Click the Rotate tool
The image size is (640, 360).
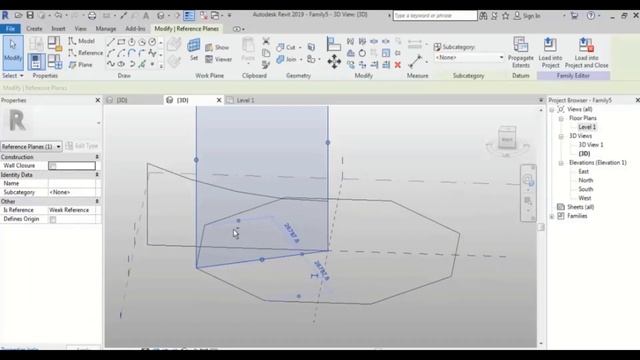[362, 53]
